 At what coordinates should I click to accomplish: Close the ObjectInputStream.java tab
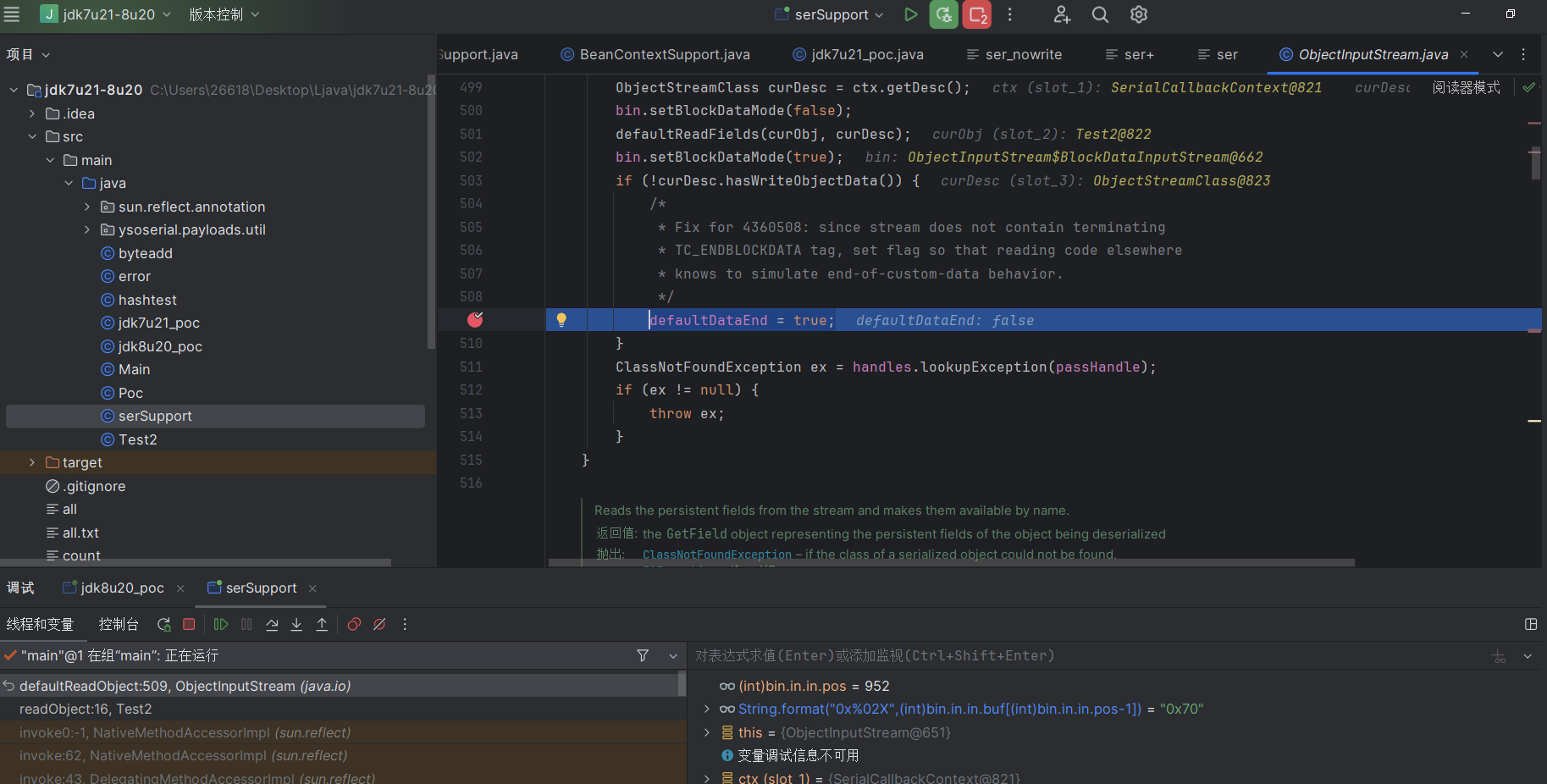click(x=1464, y=54)
